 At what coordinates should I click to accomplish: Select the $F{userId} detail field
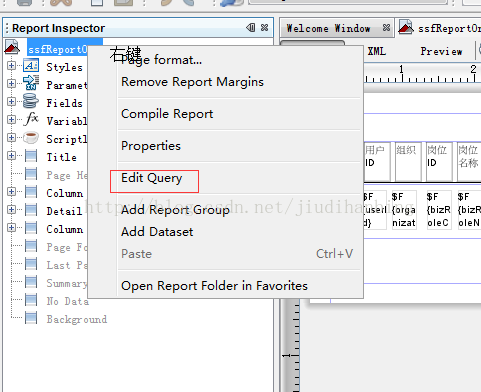[375, 210]
